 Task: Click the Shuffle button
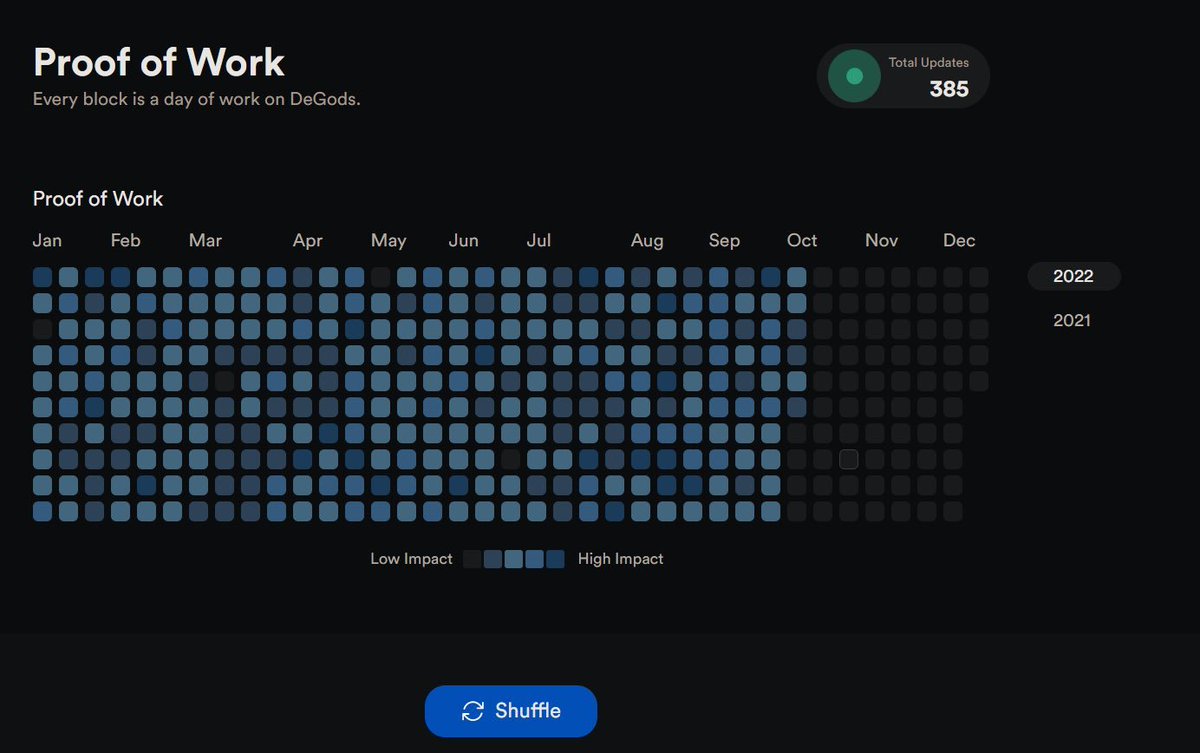(x=511, y=711)
